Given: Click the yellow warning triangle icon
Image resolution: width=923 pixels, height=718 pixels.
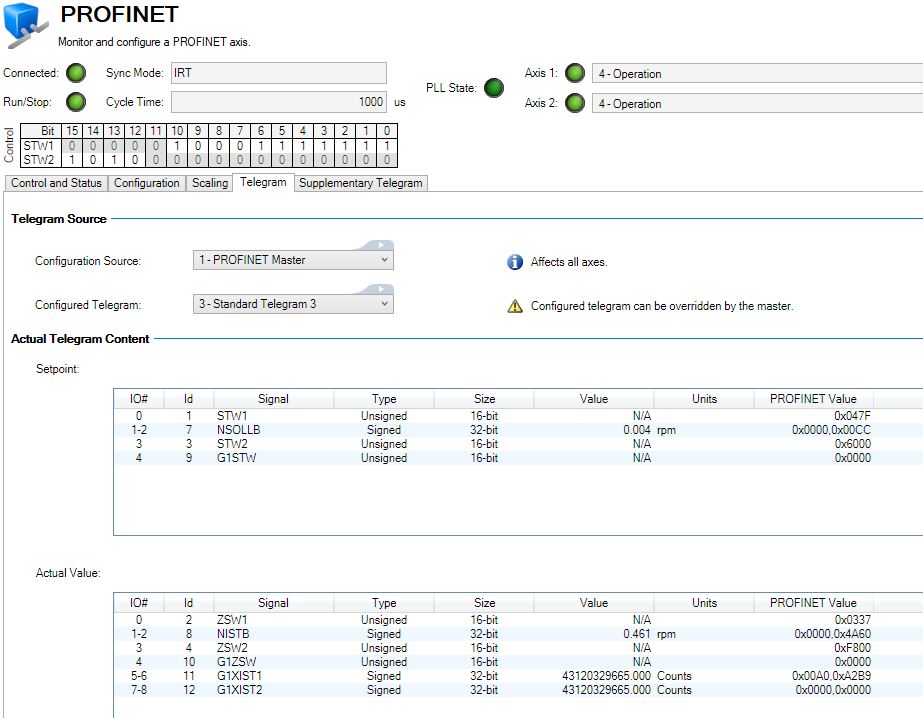Looking at the screenshot, I should pyautogui.click(x=515, y=306).
